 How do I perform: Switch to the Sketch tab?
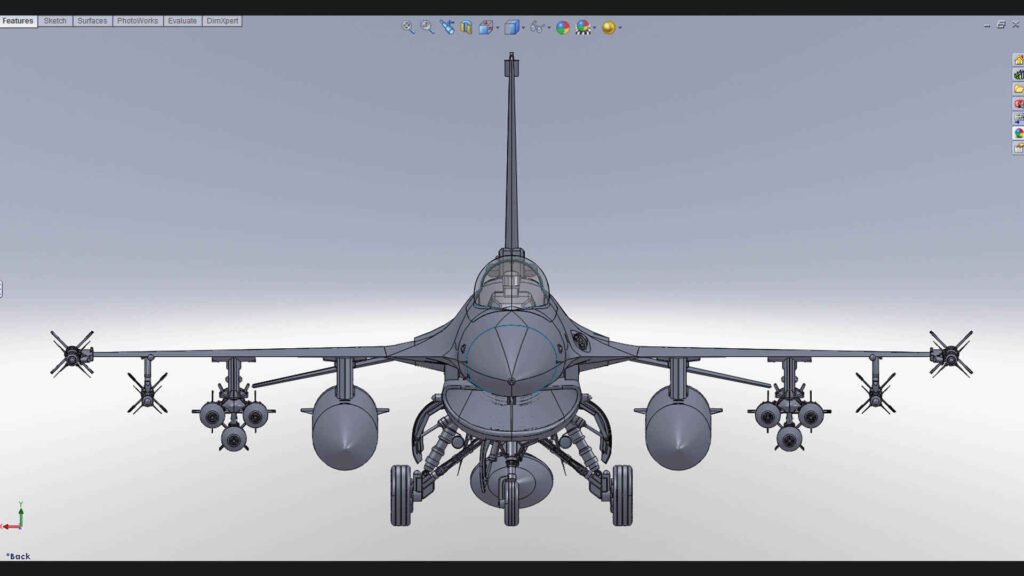tap(55, 21)
